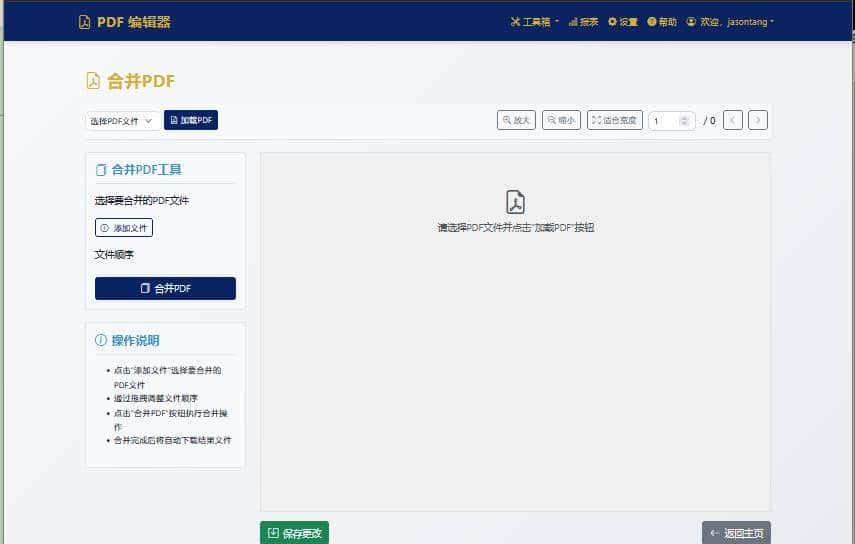Click the 选择要合并的PDF文件 label
Viewport: 855px width, 544px height.
pos(142,201)
